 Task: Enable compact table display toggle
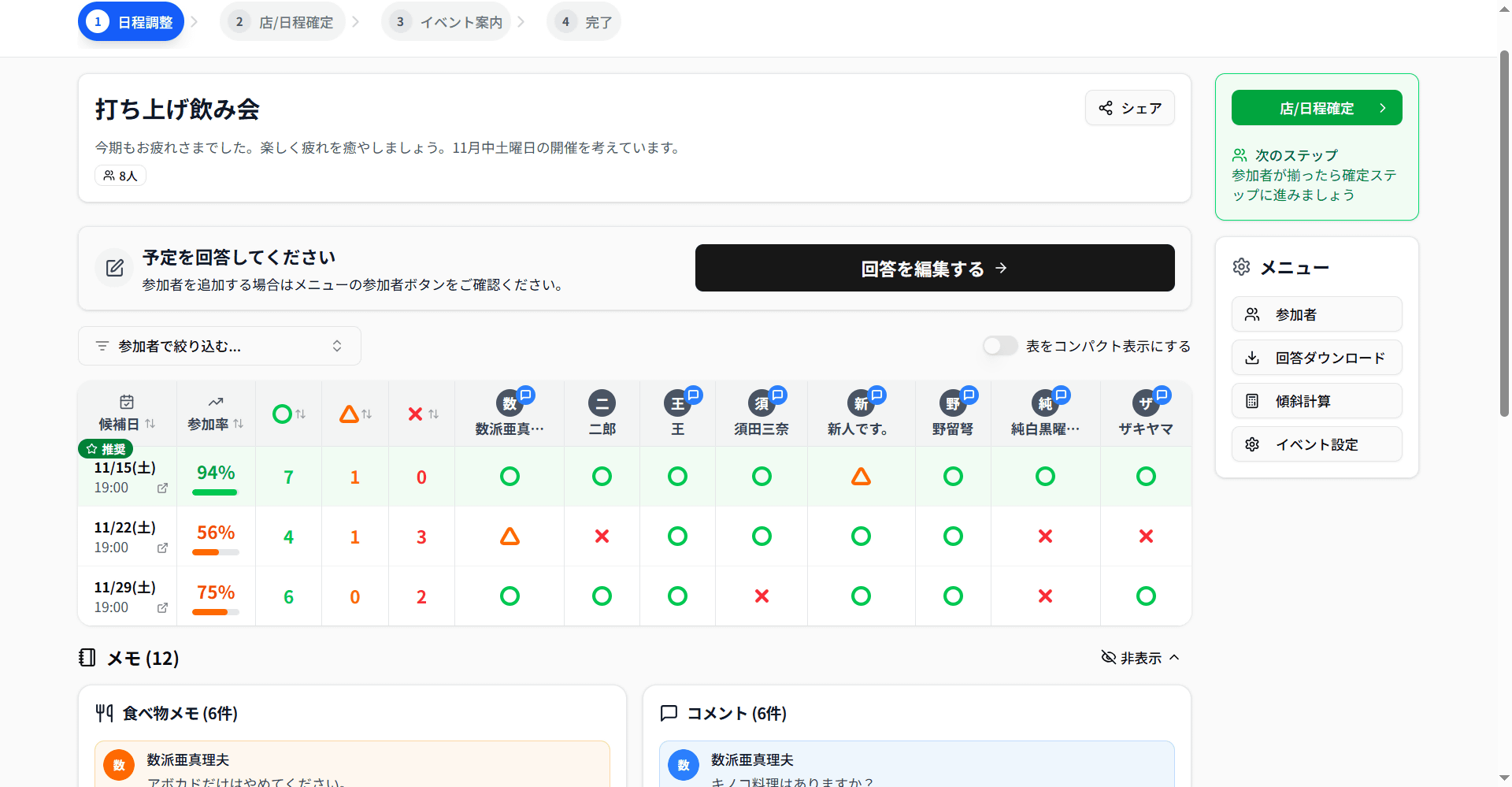click(x=1000, y=346)
